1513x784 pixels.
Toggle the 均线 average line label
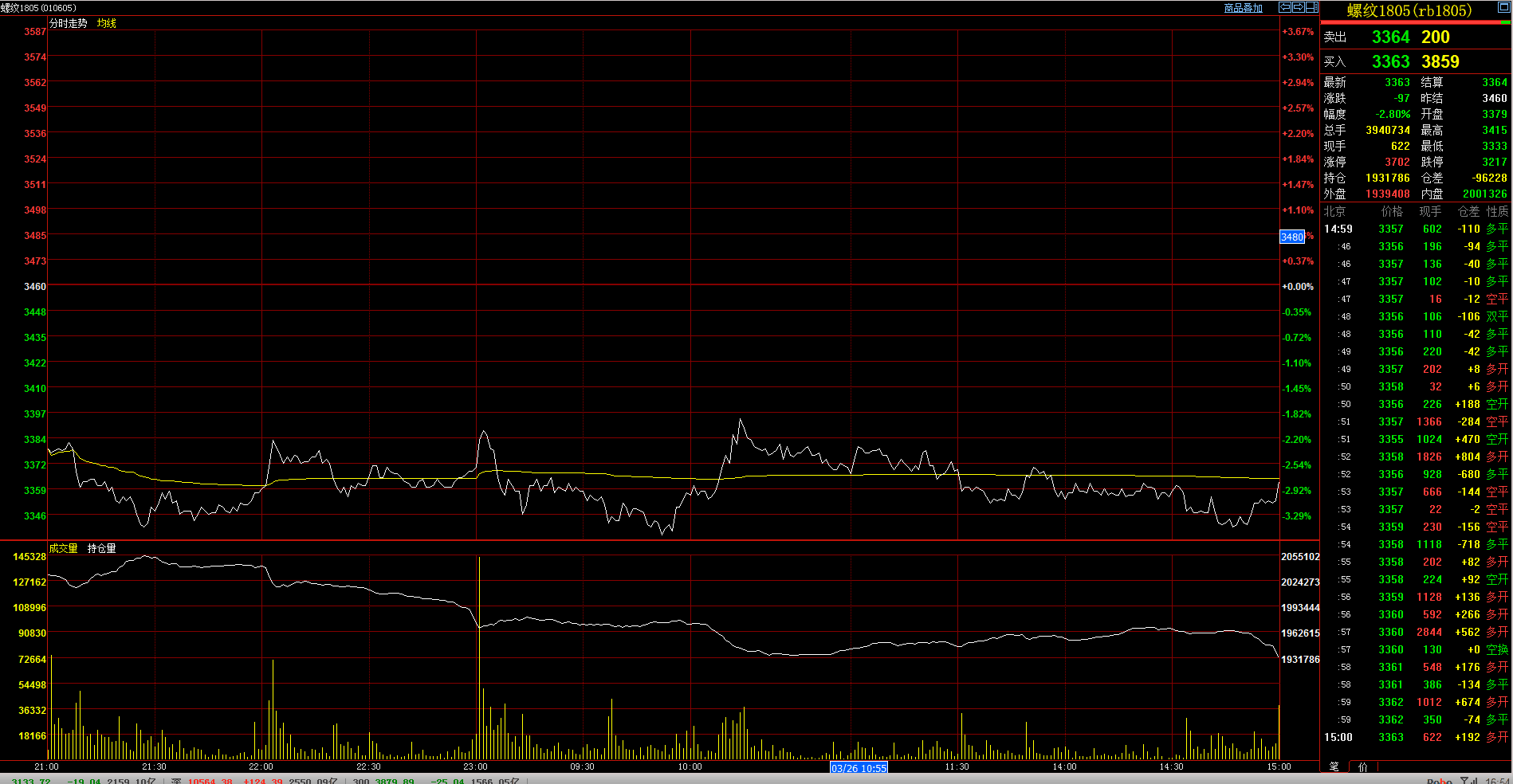107,23
